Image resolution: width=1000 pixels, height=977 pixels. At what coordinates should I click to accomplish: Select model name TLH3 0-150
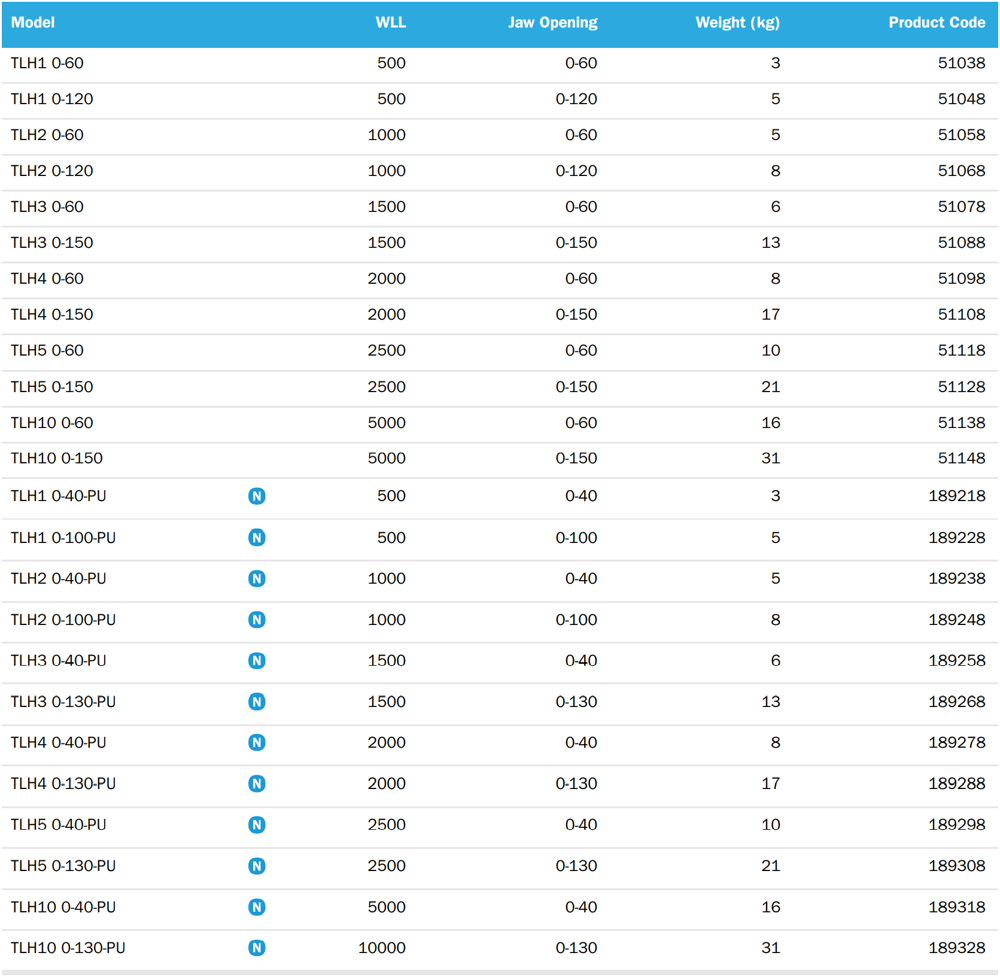click(x=52, y=243)
